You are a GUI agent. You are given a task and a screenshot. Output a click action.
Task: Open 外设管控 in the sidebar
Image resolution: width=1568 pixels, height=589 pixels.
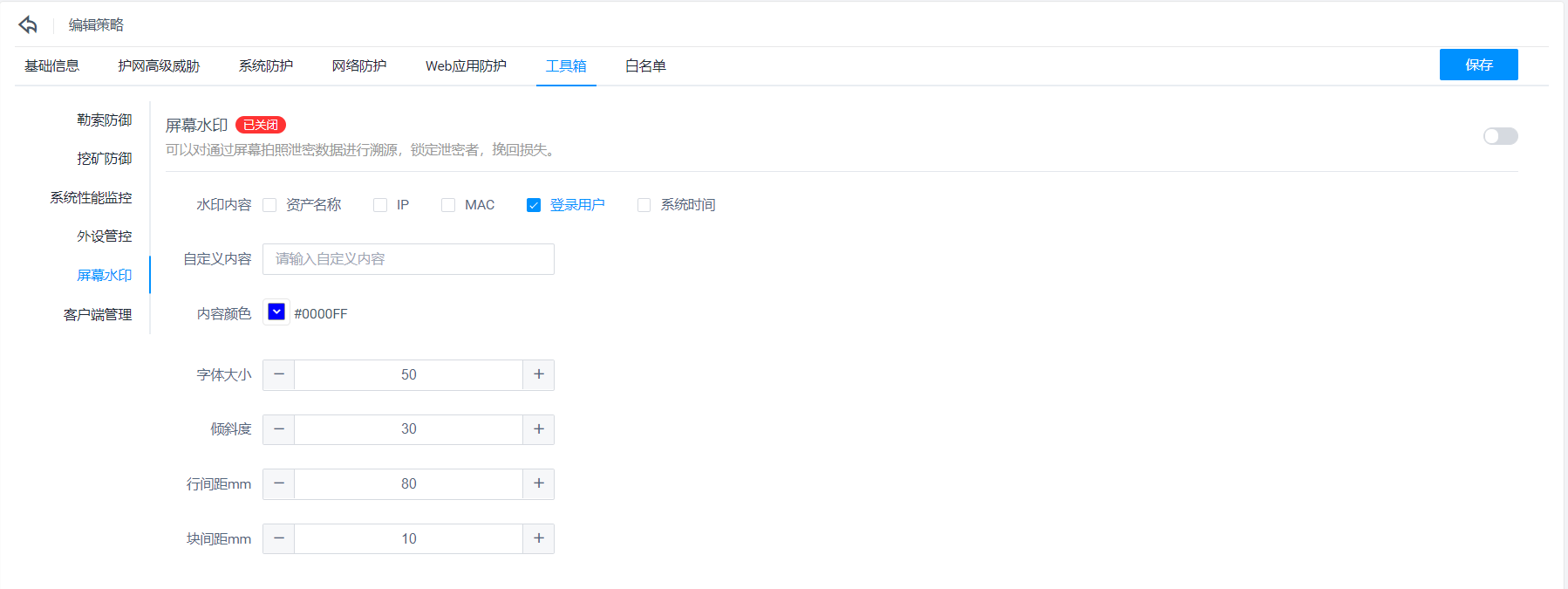pyautogui.click(x=105, y=236)
